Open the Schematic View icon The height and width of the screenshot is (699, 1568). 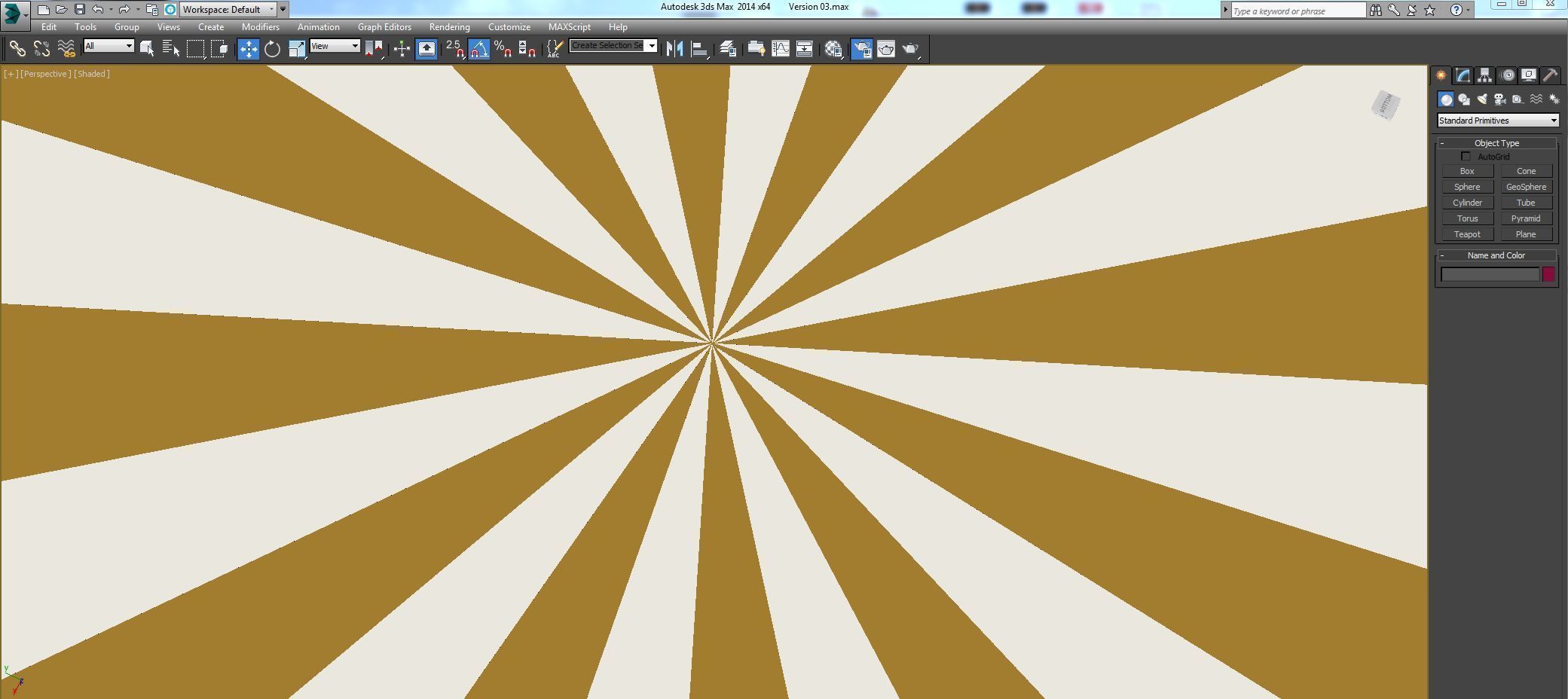point(805,49)
